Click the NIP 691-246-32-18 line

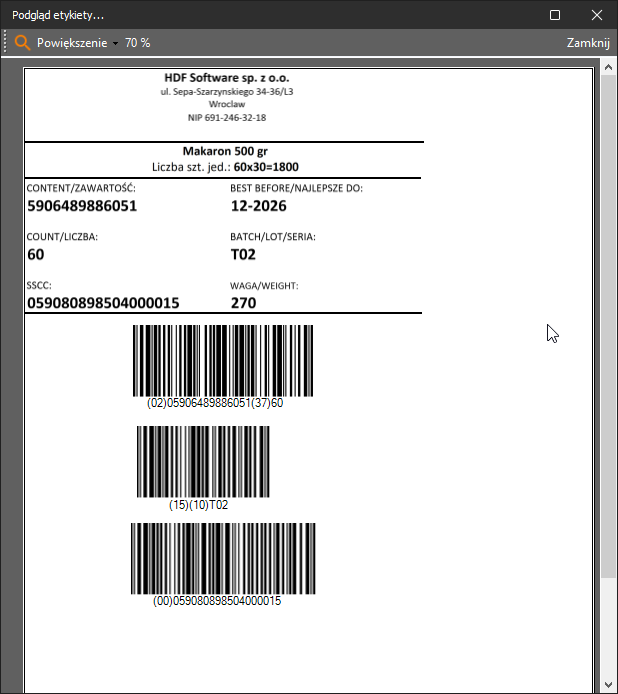(x=227, y=117)
